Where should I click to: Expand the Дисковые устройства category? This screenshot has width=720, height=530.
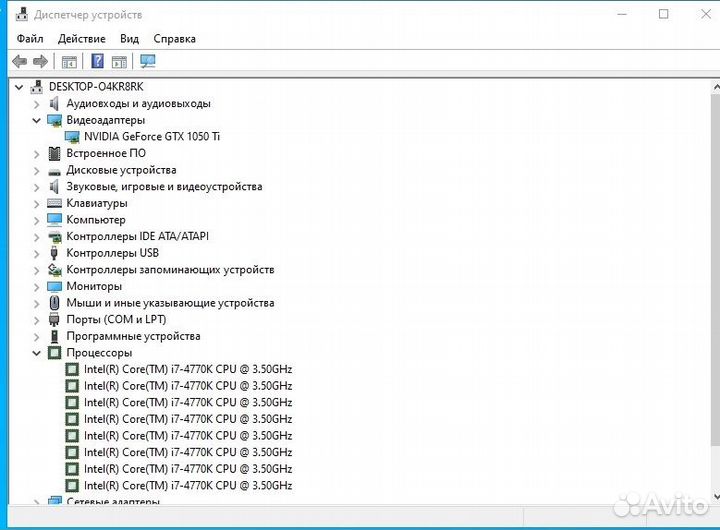37,170
